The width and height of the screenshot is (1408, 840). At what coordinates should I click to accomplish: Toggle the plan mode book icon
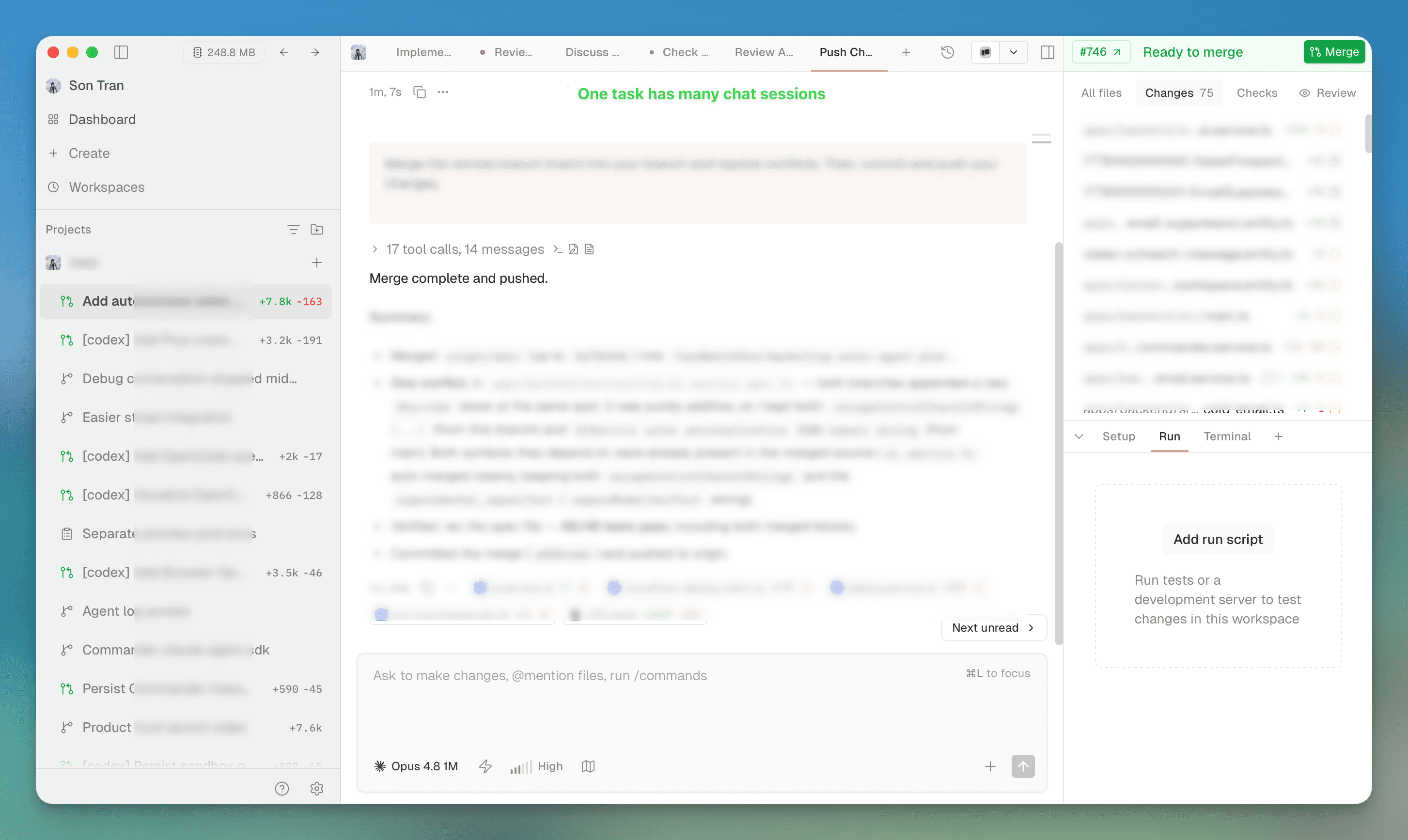[588, 766]
